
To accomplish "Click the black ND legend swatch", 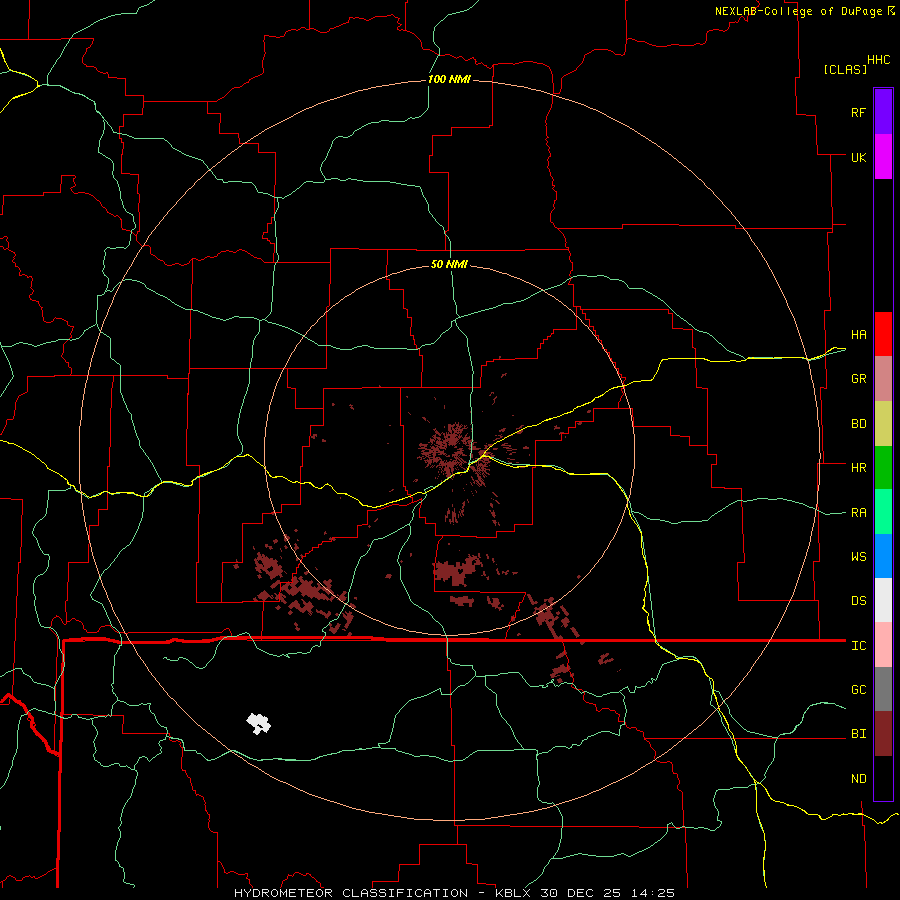I will 883,778.
